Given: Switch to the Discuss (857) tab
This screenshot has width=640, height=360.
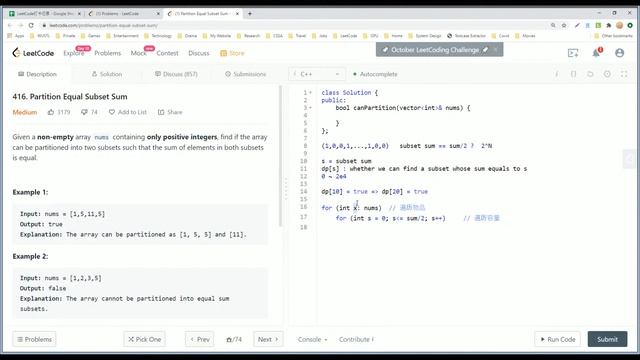Looking at the screenshot, I should coord(176,74).
